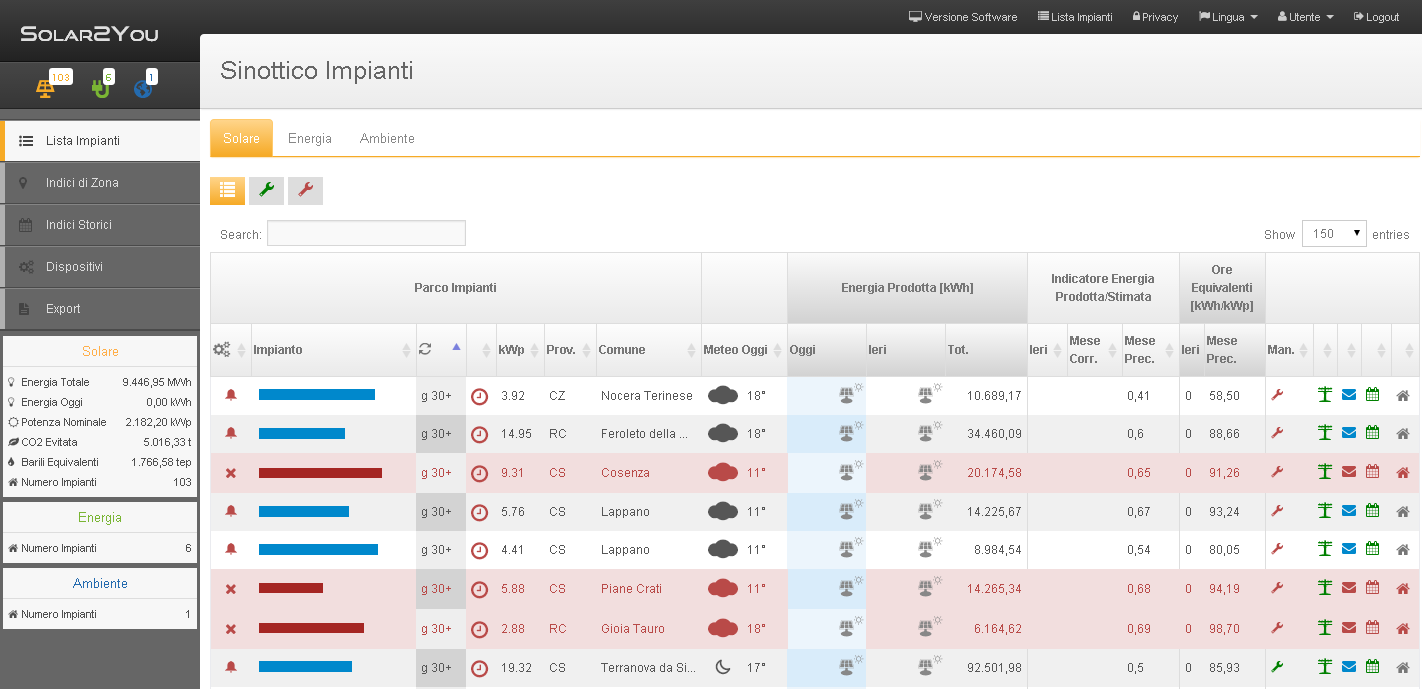The image size is (1422, 689).
Task: Click the mail envelope icon in Feroleto della row
Action: coord(1349,433)
